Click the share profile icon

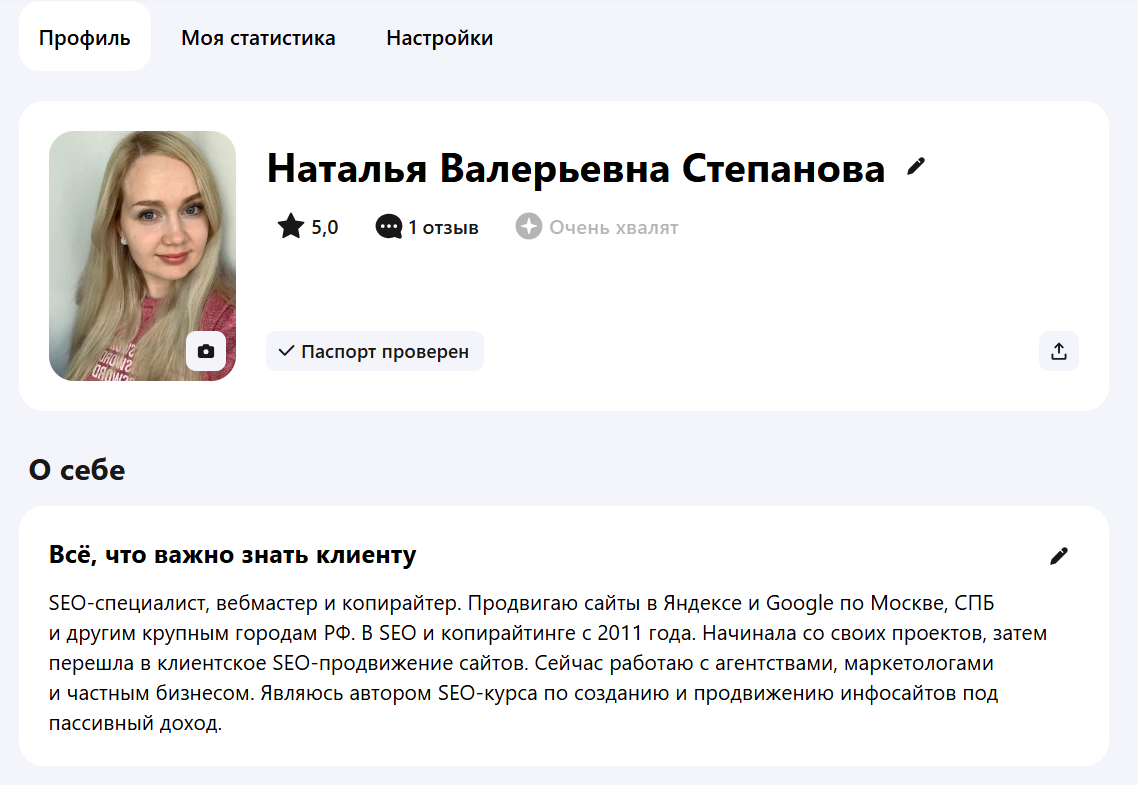1058,351
